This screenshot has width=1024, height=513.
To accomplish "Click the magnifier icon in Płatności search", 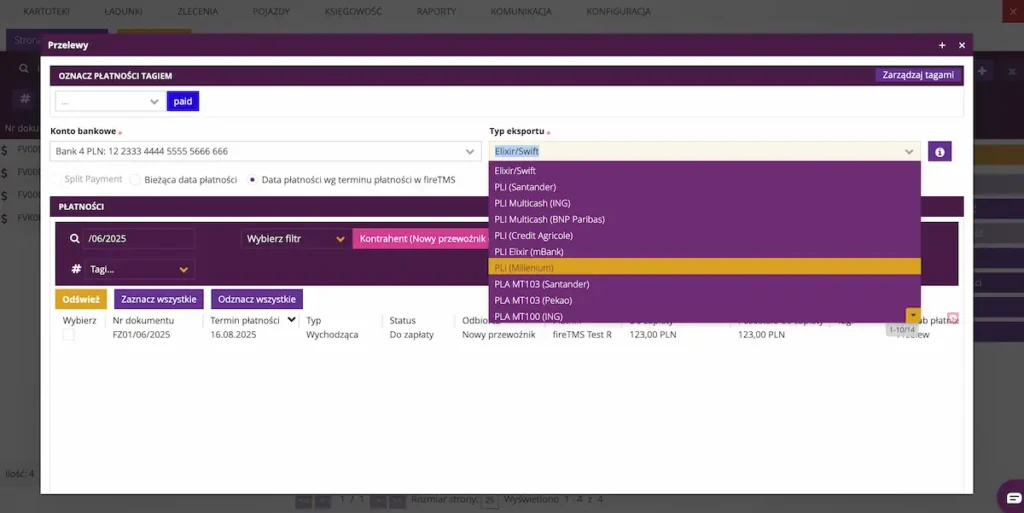I will pyautogui.click(x=74, y=238).
